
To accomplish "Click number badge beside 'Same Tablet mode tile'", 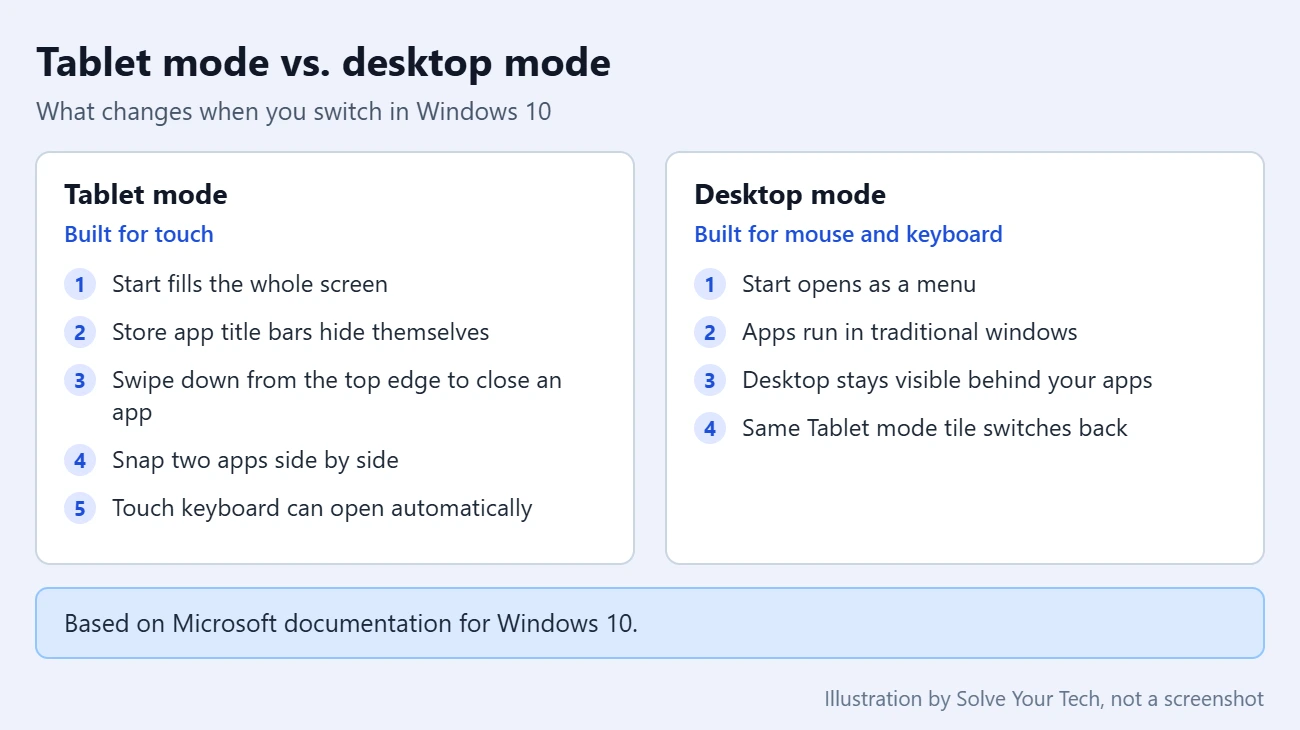I will click(710, 428).
